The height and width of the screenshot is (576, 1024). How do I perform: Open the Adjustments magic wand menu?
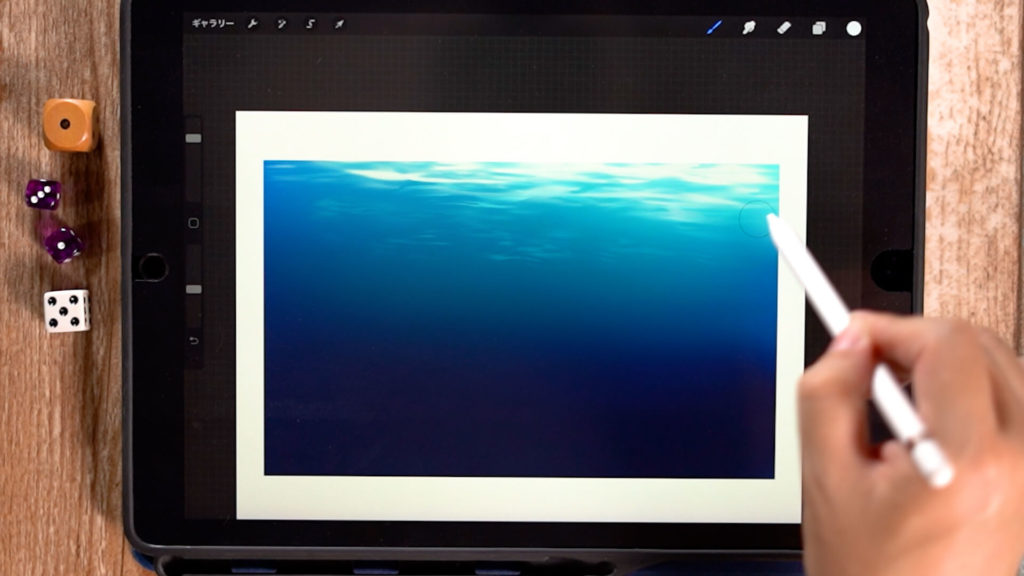282,24
